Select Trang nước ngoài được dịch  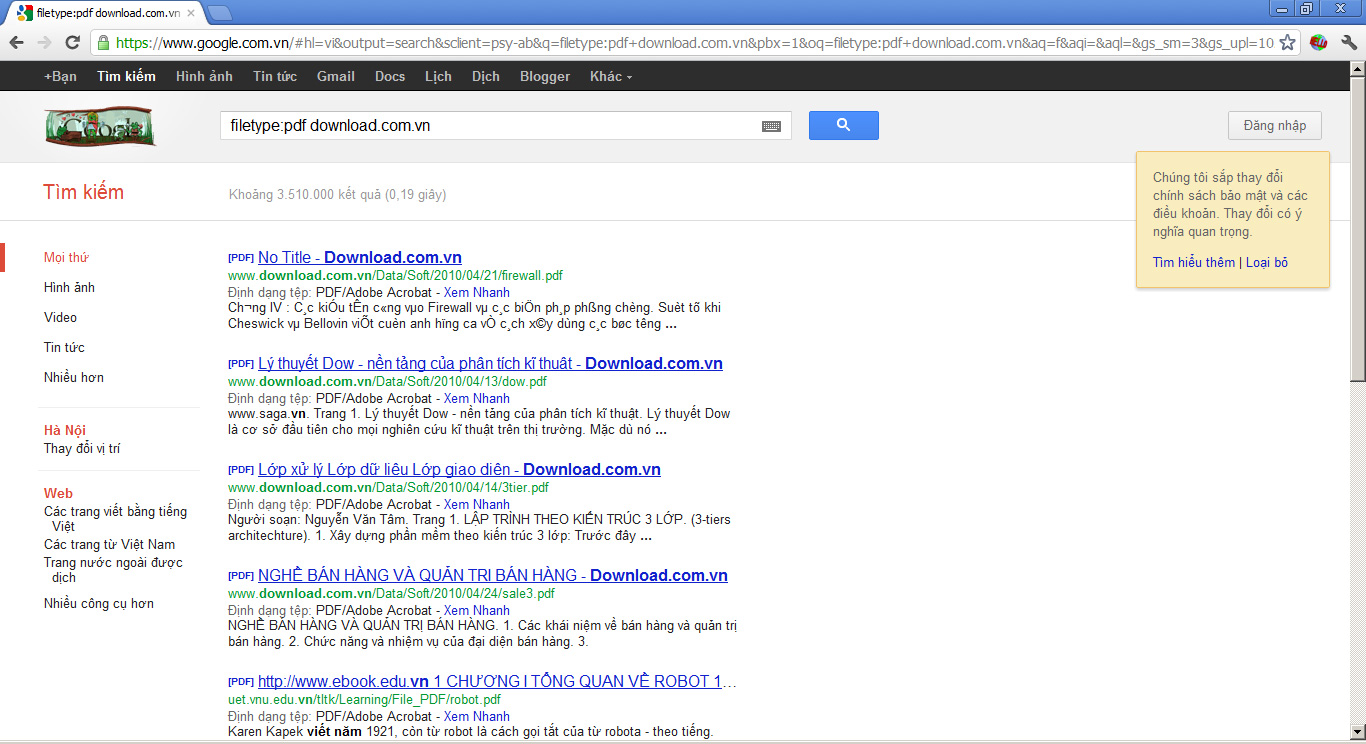[x=113, y=570]
